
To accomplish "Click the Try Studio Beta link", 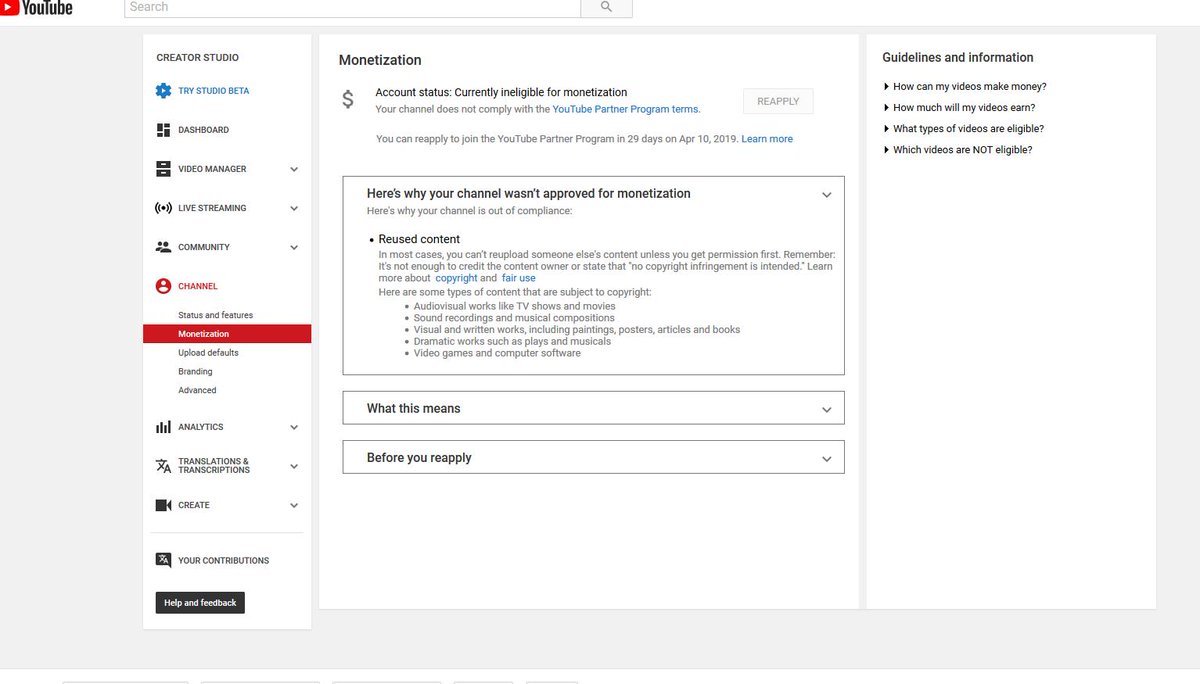I will (x=214, y=91).
